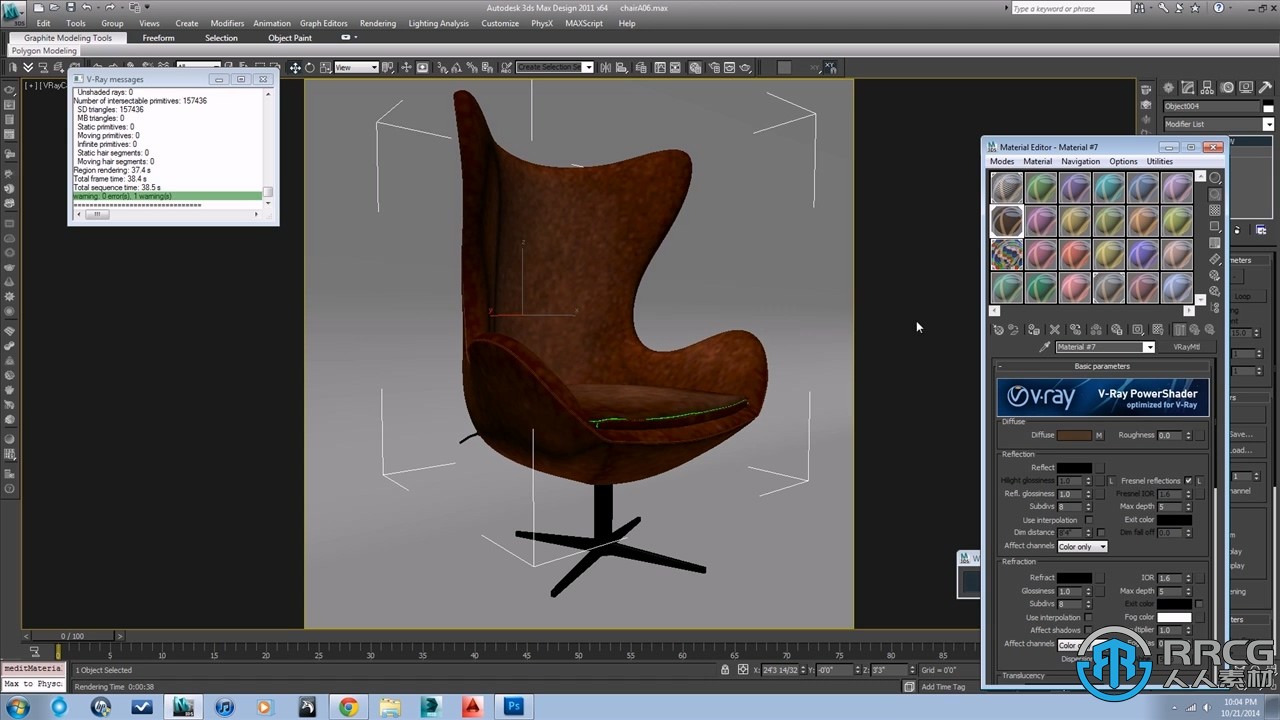The width and height of the screenshot is (1280, 720).
Task: Click Go to Parent icon
Action: click(x=1195, y=330)
